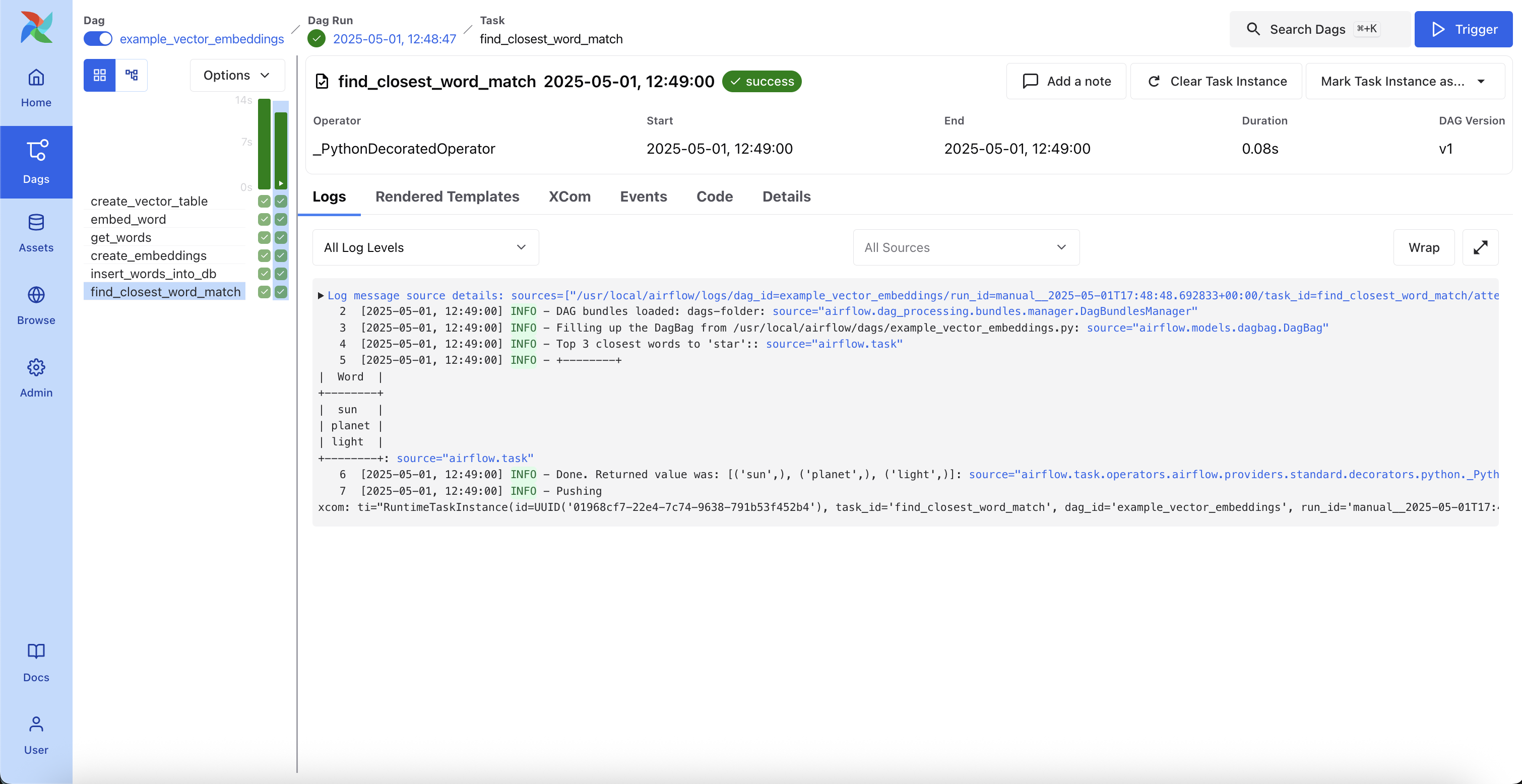Open Dag Run 2025-05-01, 12:48:47 link
The image size is (1522, 784).
point(395,39)
